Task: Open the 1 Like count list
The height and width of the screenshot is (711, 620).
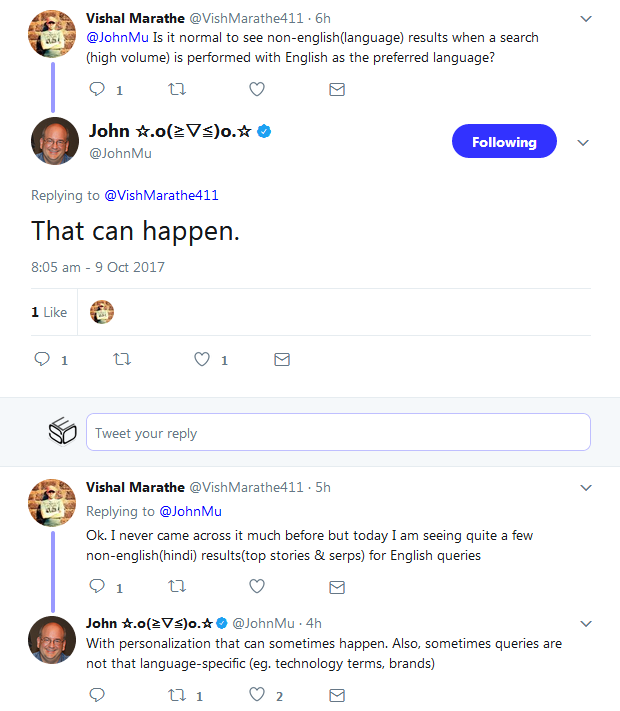Action: 49,312
